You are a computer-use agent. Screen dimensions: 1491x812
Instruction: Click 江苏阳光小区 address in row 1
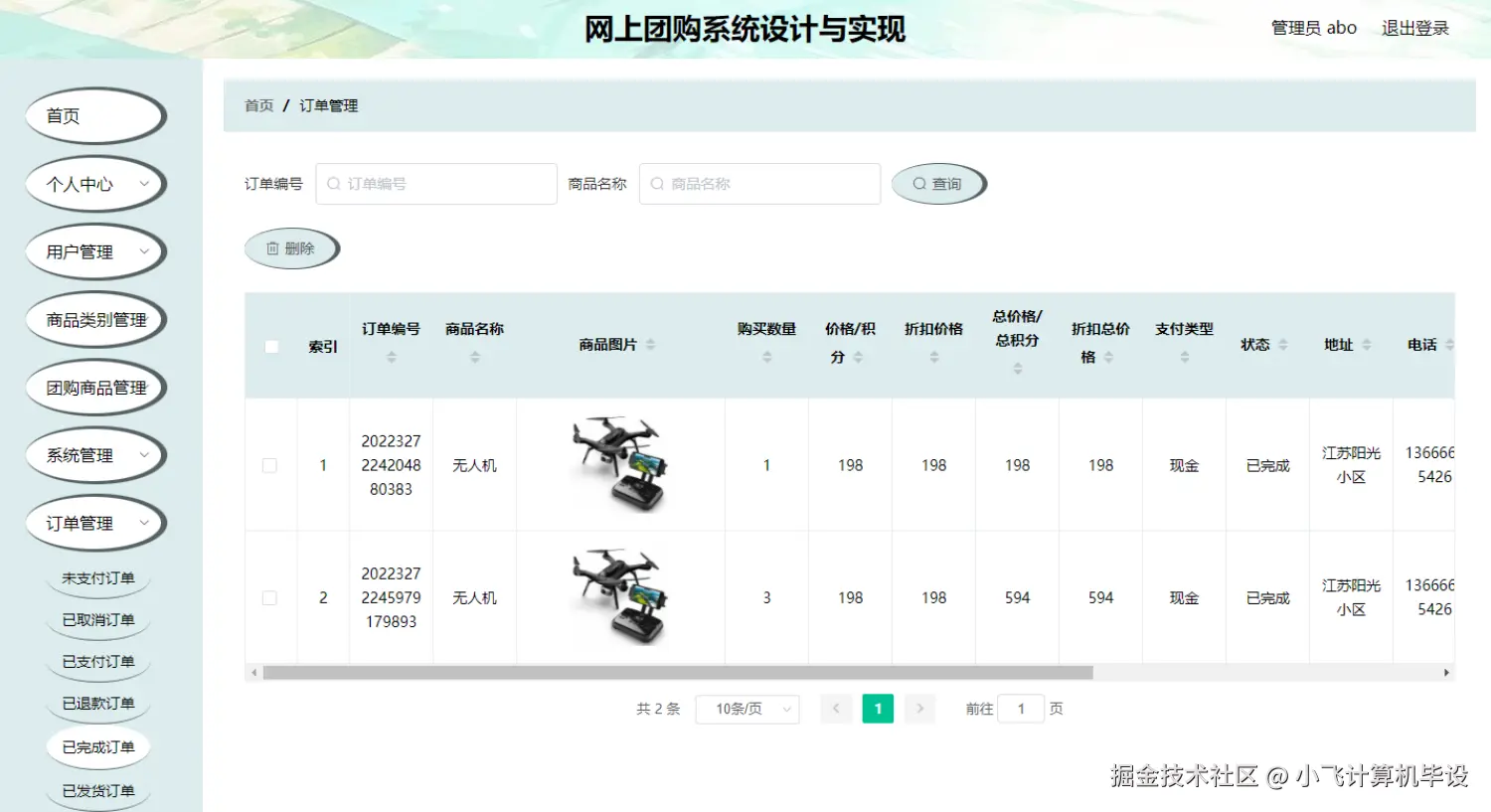point(1351,465)
